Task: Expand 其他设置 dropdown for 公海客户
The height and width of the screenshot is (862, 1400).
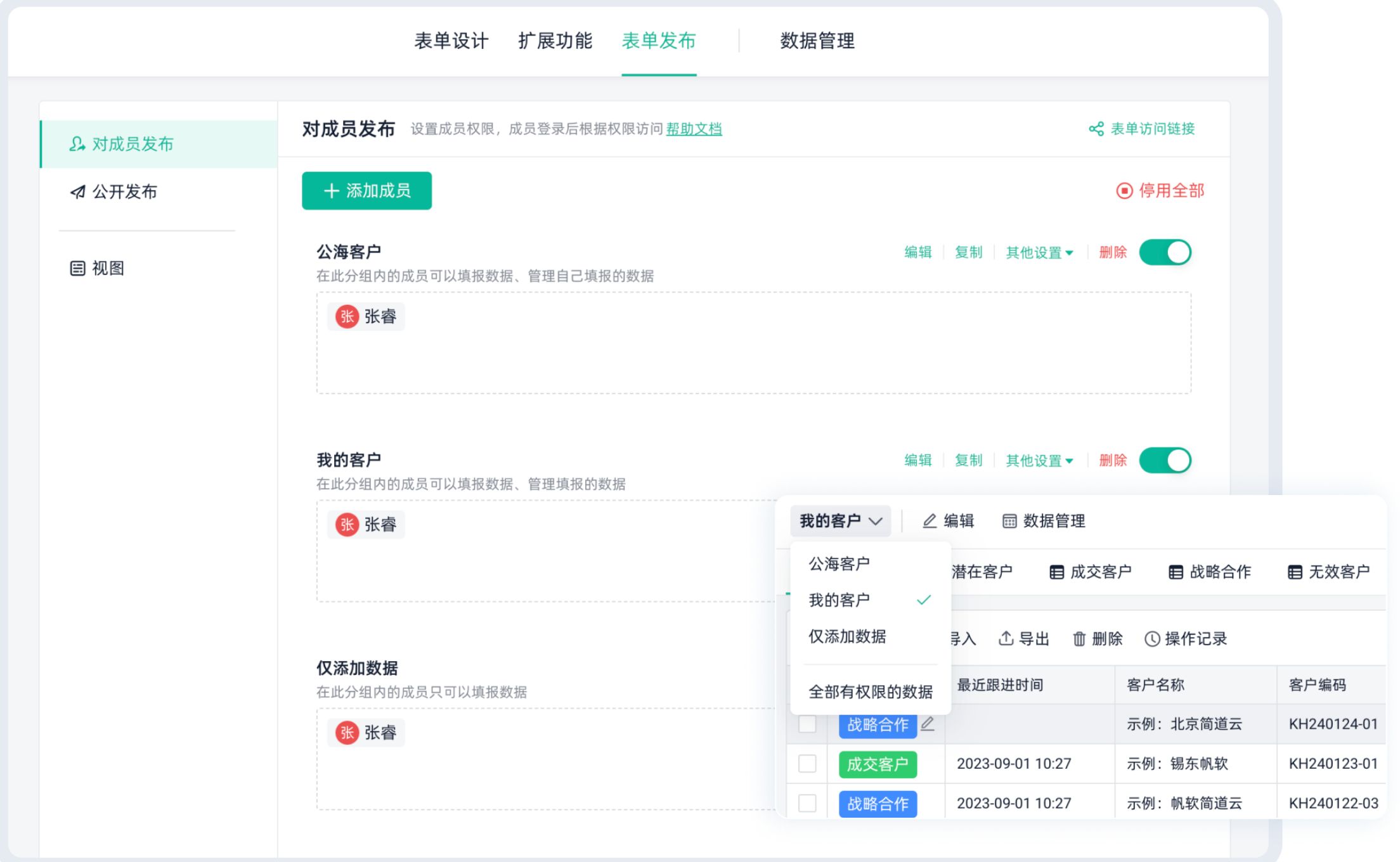Action: [1039, 253]
